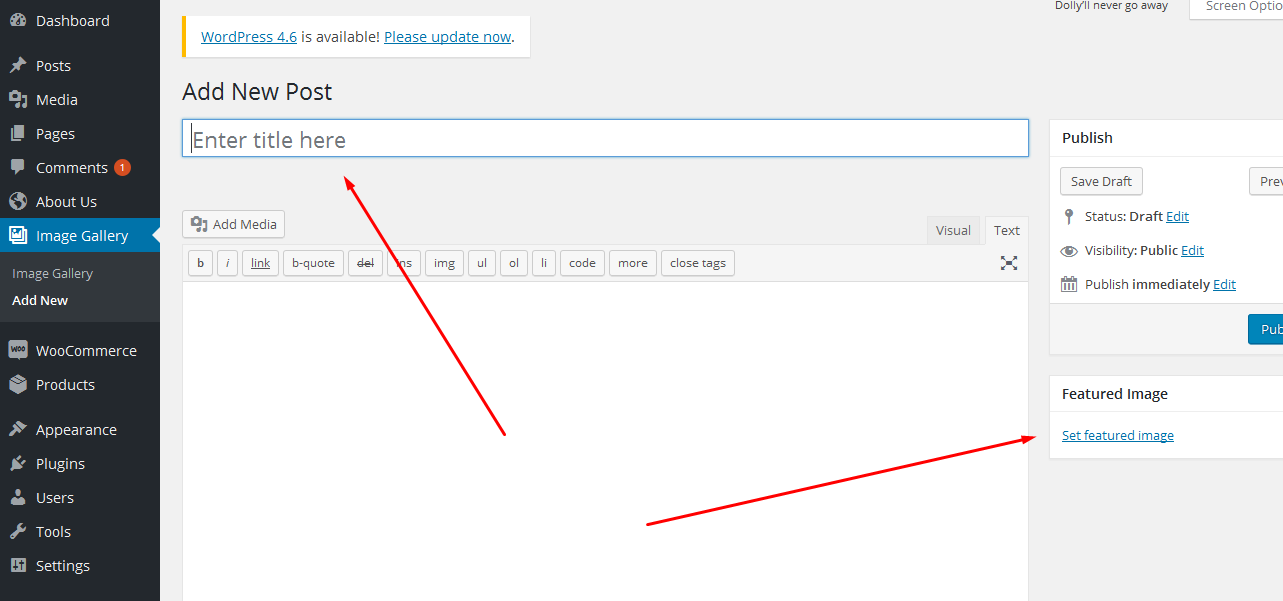Image resolution: width=1283 pixels, height=601 pixels.
Task: Click the code quicktag button
Action: 582,263
